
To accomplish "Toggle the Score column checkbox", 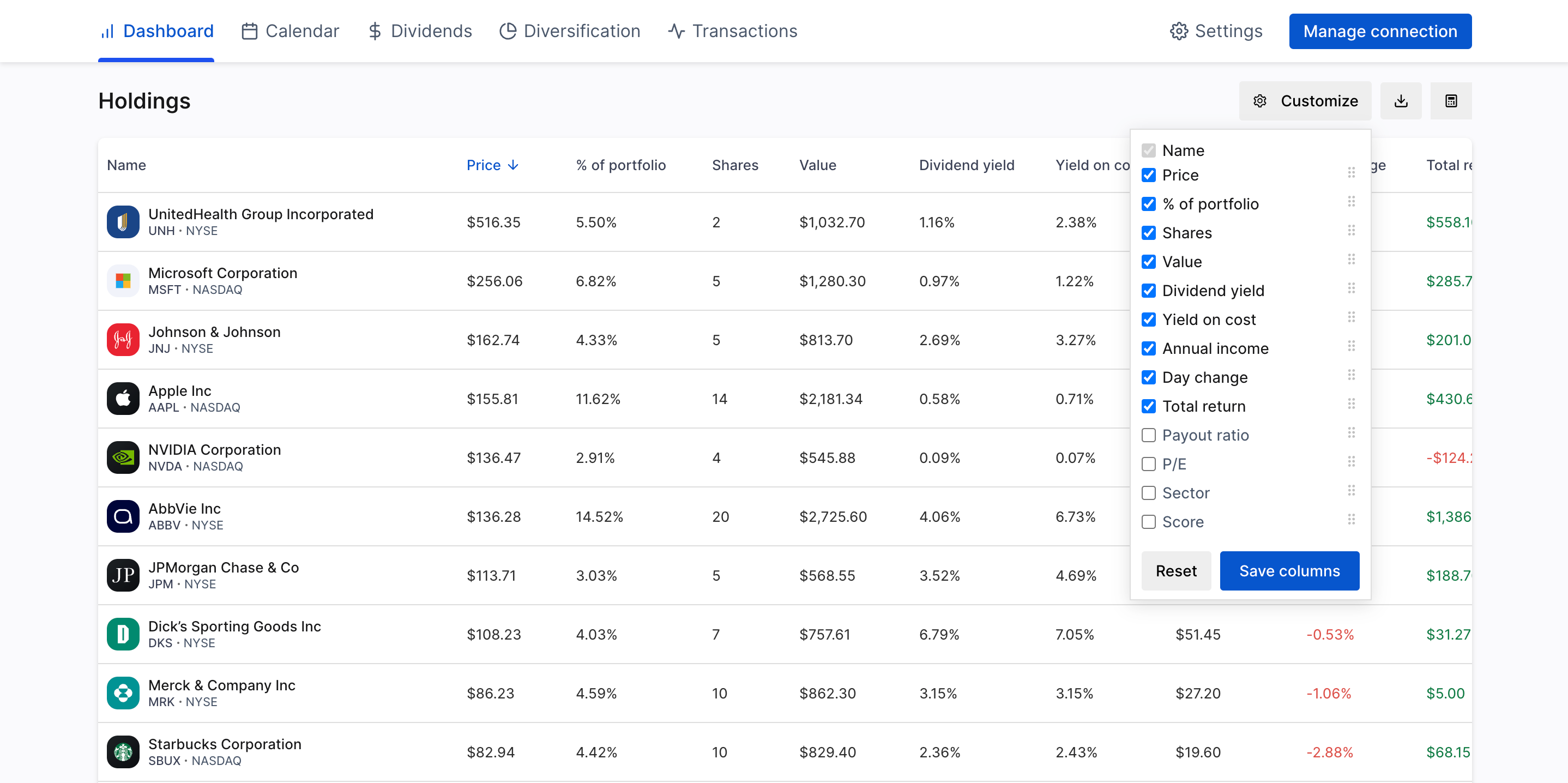I will (1148, 522).
